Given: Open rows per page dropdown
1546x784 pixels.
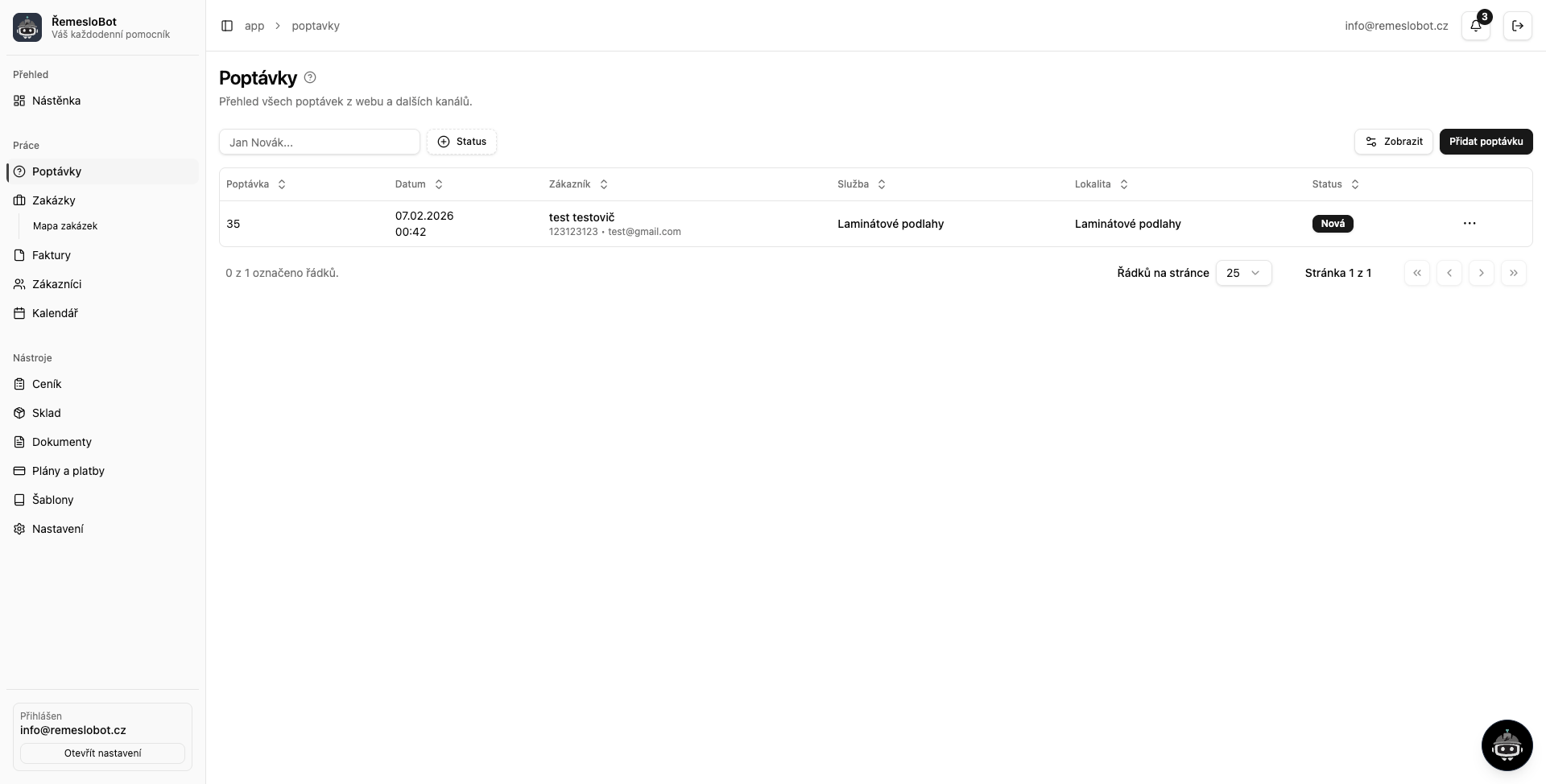Looking at the screenshot, I should pyautogui.click(x=1243, y=273).
